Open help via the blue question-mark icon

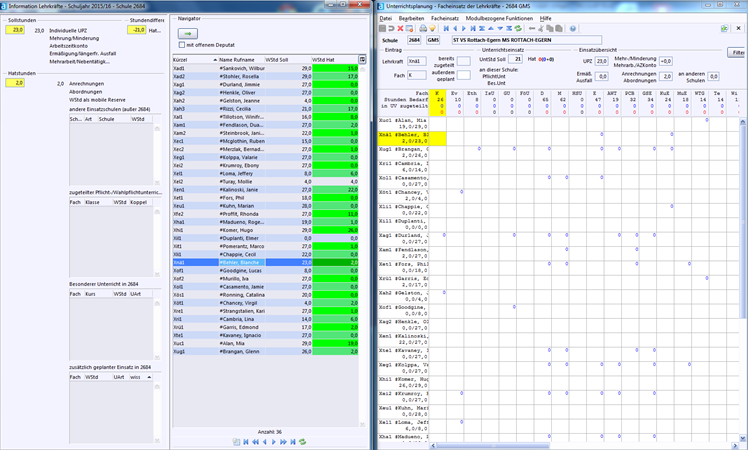point(573,29)
